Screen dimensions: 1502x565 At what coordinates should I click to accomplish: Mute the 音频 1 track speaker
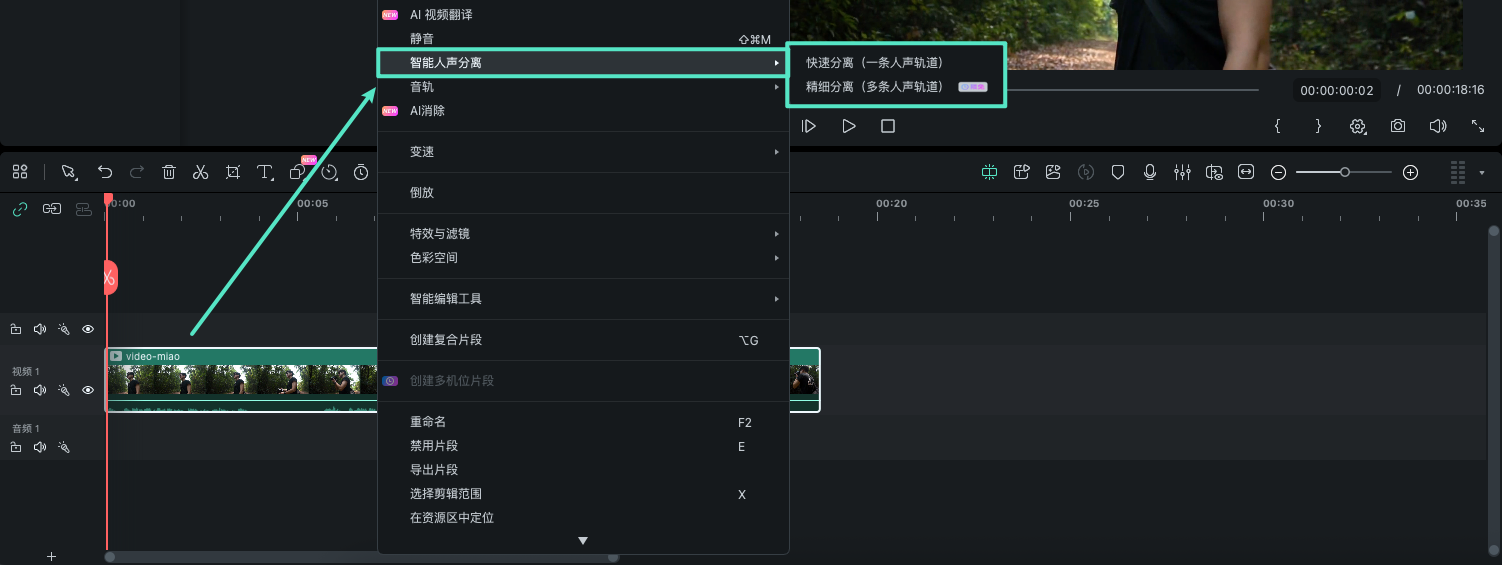click(x=40, y=447)
